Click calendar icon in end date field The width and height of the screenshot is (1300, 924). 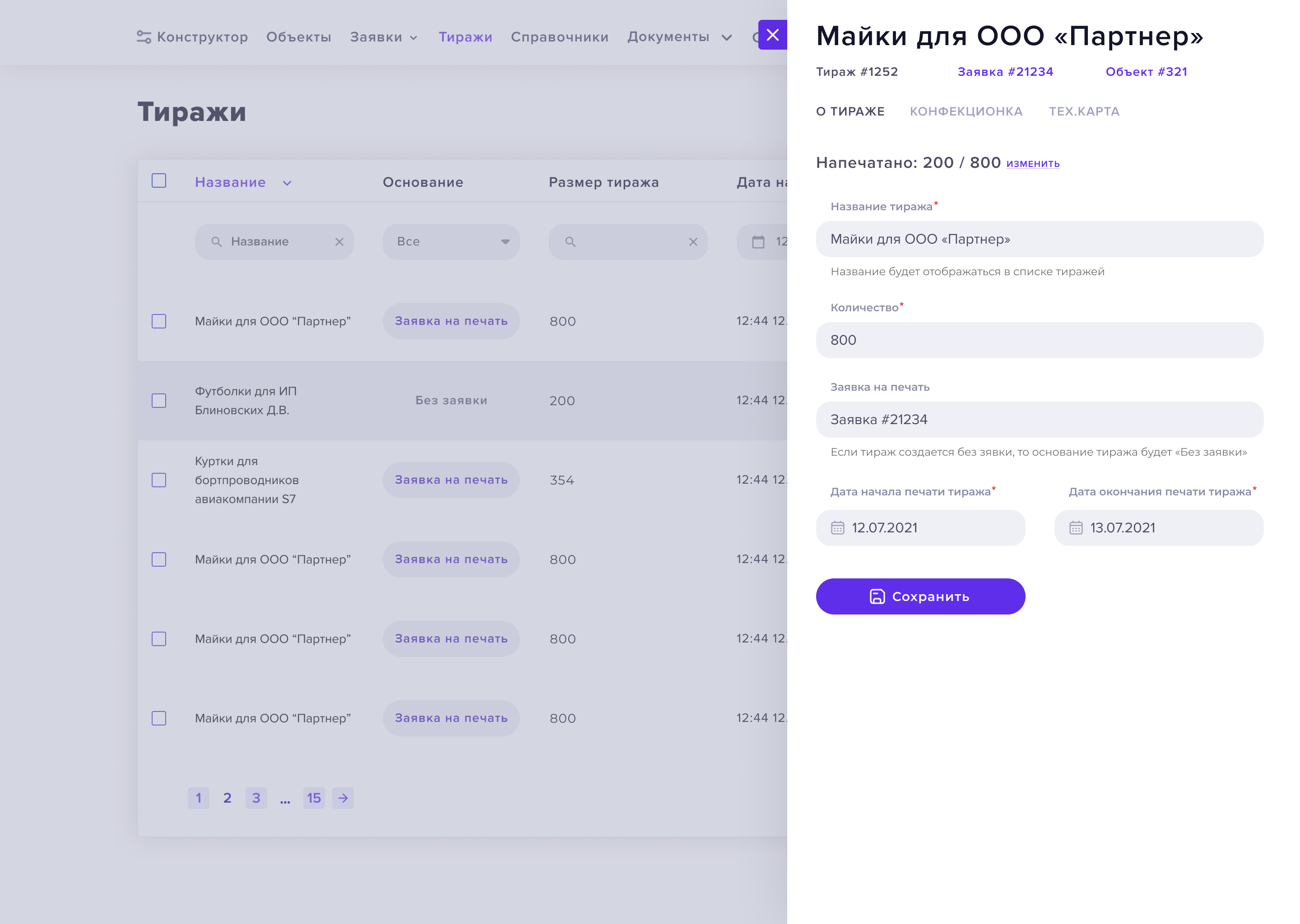pos(1075,528)
